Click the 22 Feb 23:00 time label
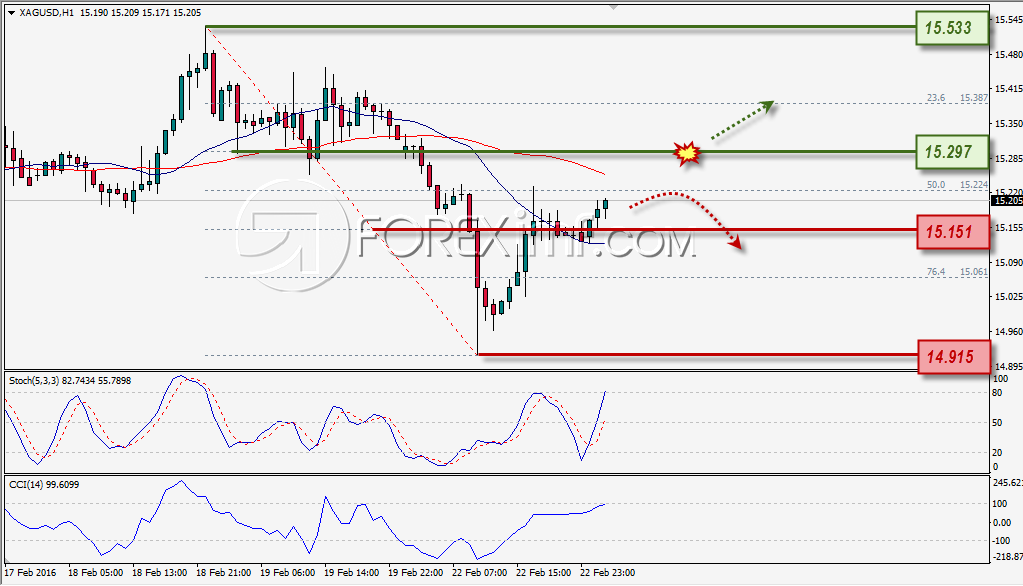 pyautogui.click(x=607, y=573)
